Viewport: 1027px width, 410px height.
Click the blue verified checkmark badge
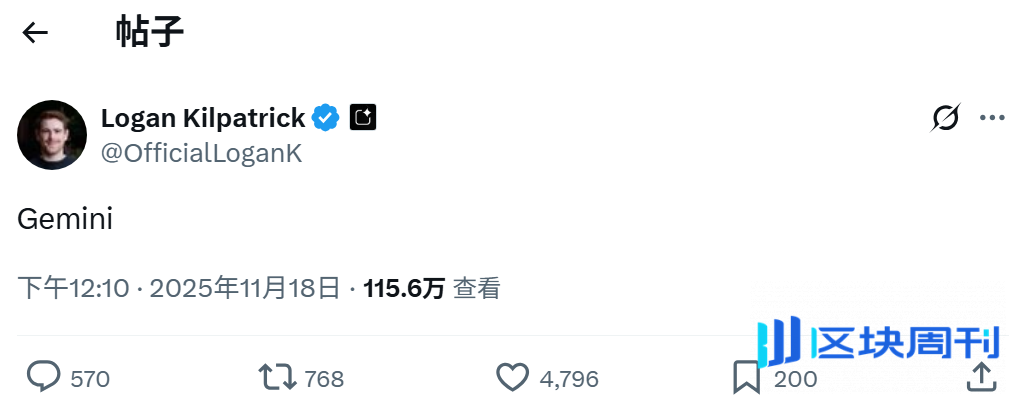(326, 118)
